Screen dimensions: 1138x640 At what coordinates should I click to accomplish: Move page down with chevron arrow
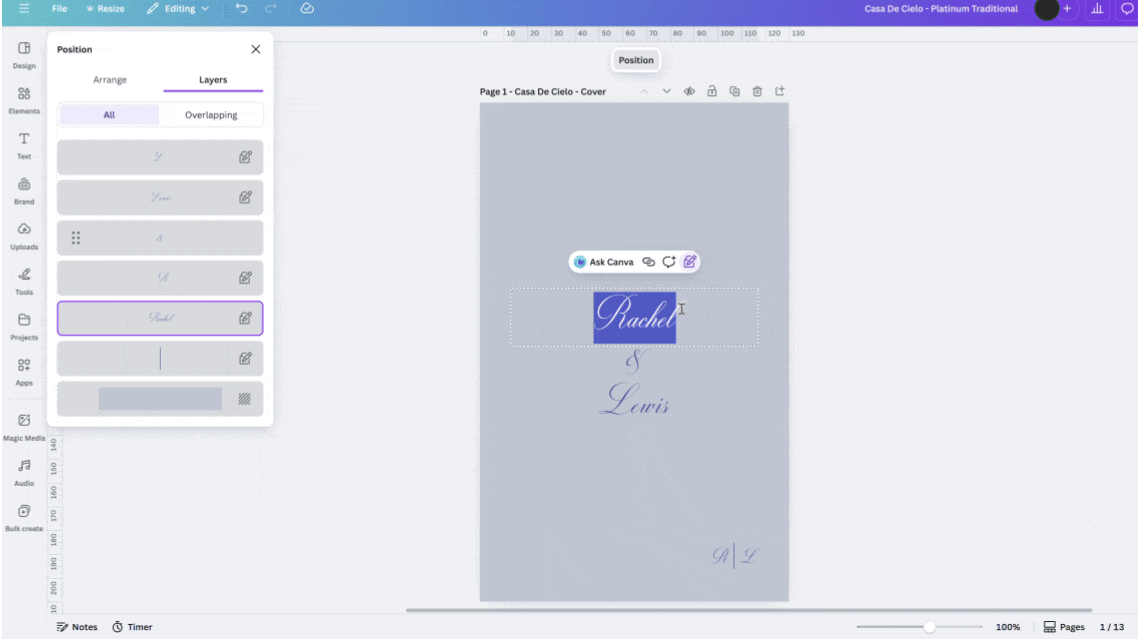666,91
